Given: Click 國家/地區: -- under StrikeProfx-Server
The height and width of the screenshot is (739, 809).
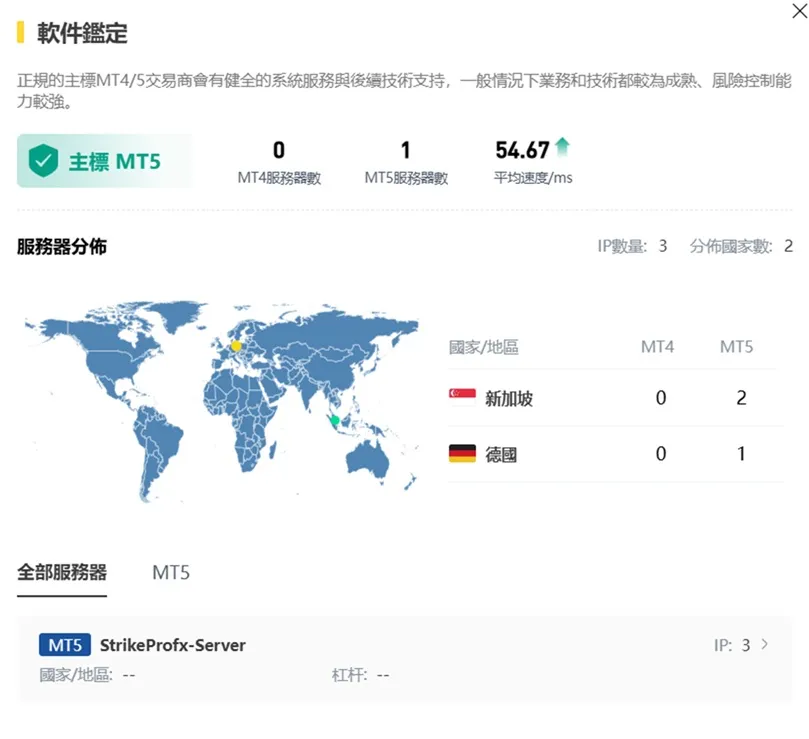Looking at the screenshot, I should [x=87, y=675].
